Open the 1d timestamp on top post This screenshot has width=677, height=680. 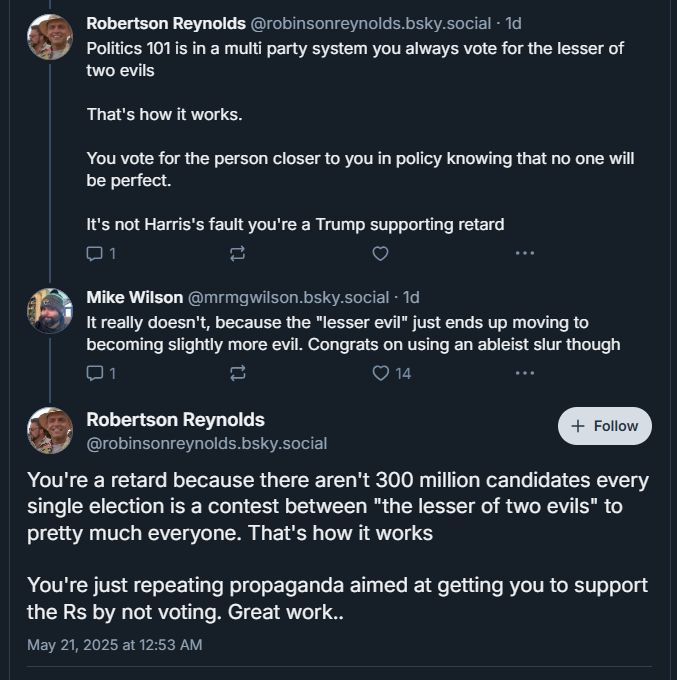pyautogui.click(x=511, y=23)
